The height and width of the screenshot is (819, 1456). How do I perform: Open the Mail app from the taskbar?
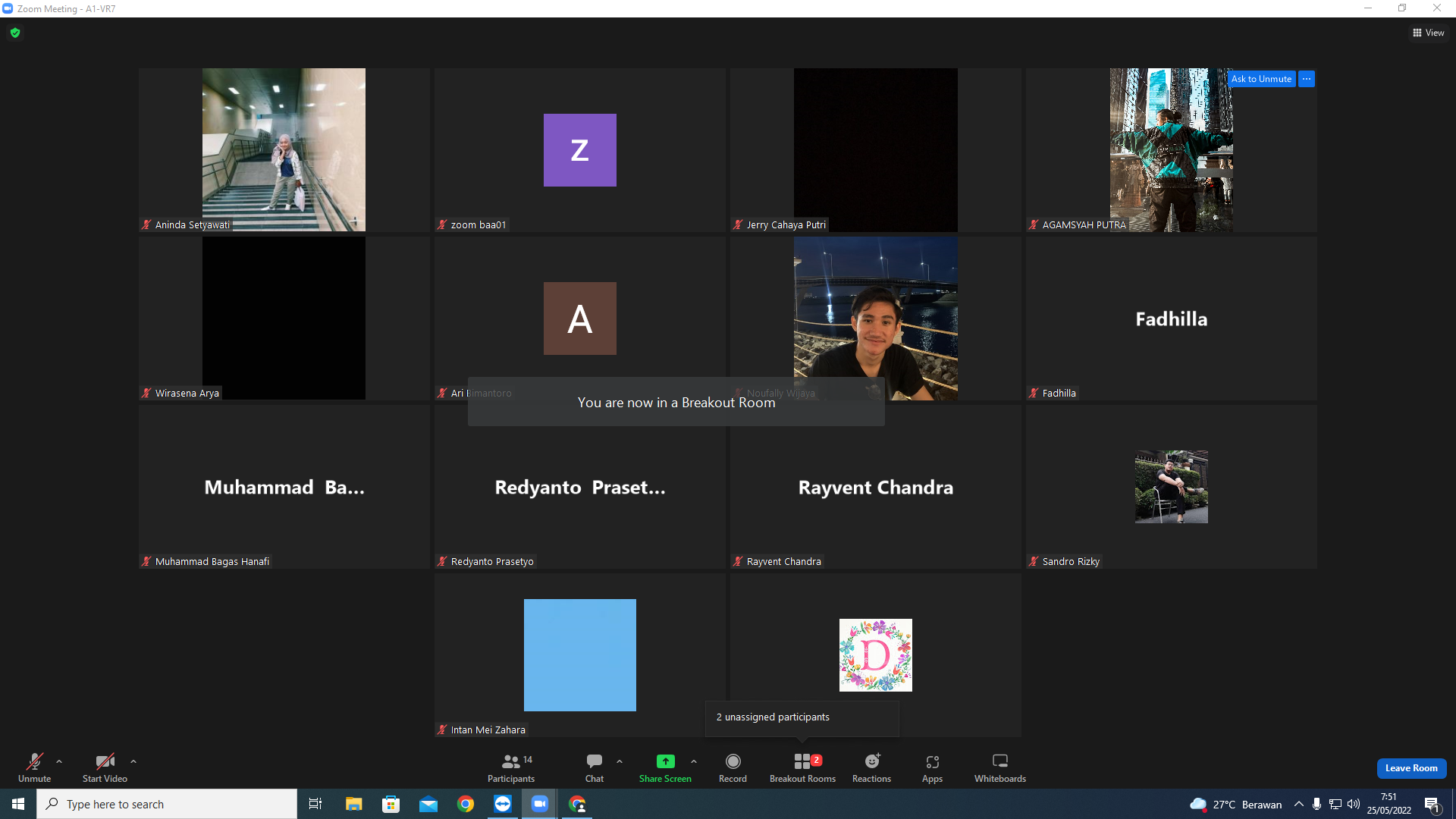click(428, 804)
